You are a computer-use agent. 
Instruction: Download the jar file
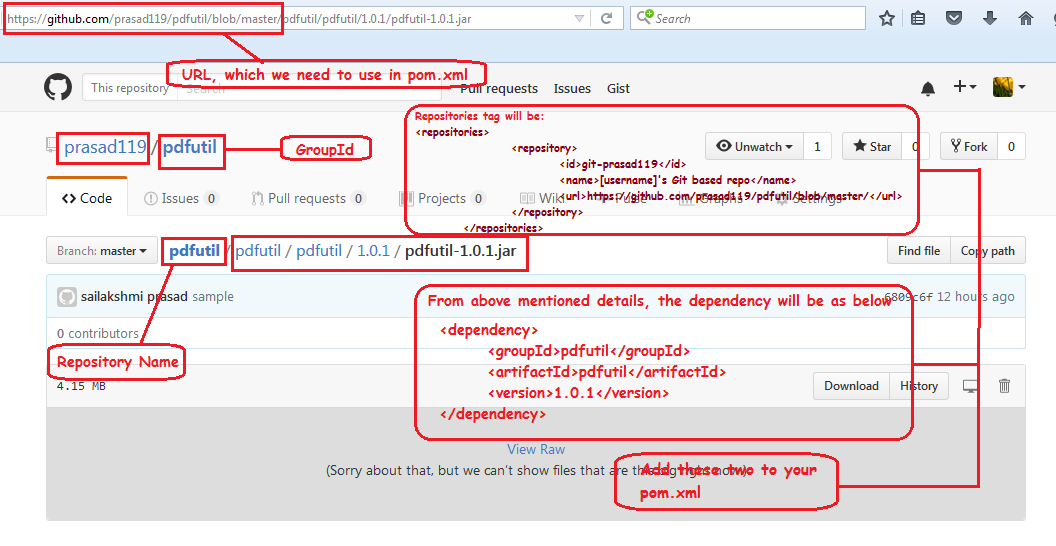pyautogui.click(x=851, y=386)
